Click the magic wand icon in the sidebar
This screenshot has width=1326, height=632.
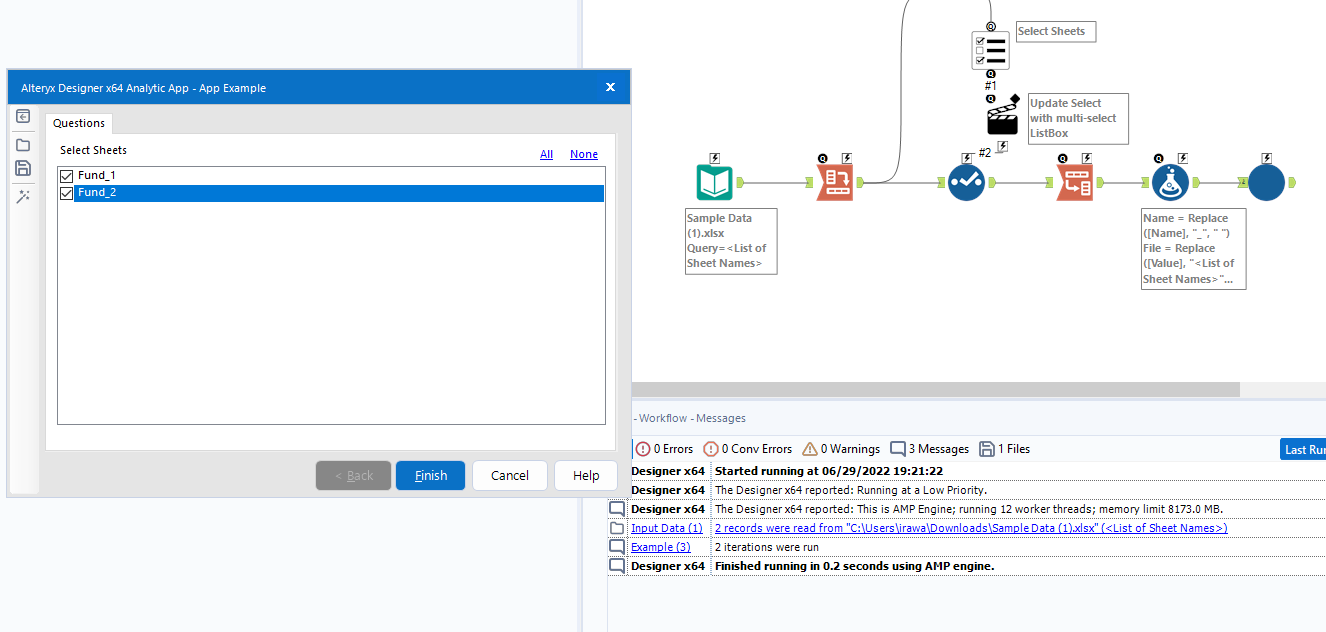[x=22, y=196]
